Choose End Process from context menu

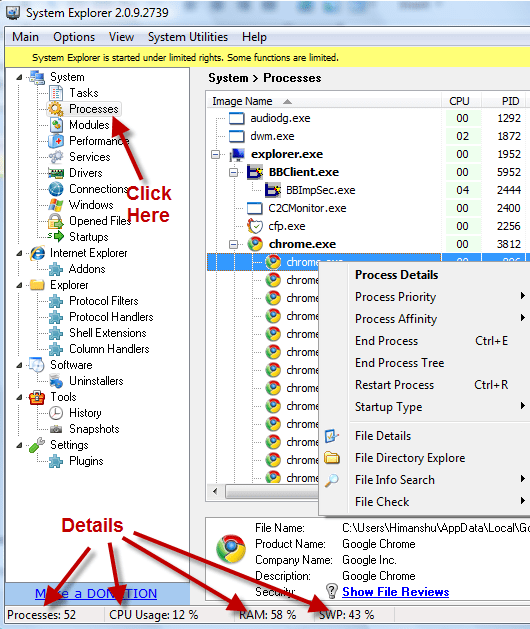click(x=425, y=341)
